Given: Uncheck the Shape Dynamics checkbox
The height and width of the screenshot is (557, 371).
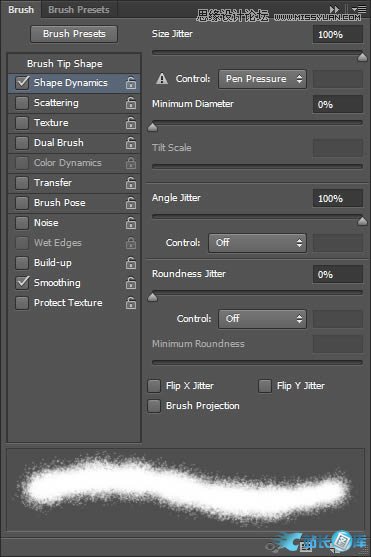Looking at the screenshot, I should point(22,83).
